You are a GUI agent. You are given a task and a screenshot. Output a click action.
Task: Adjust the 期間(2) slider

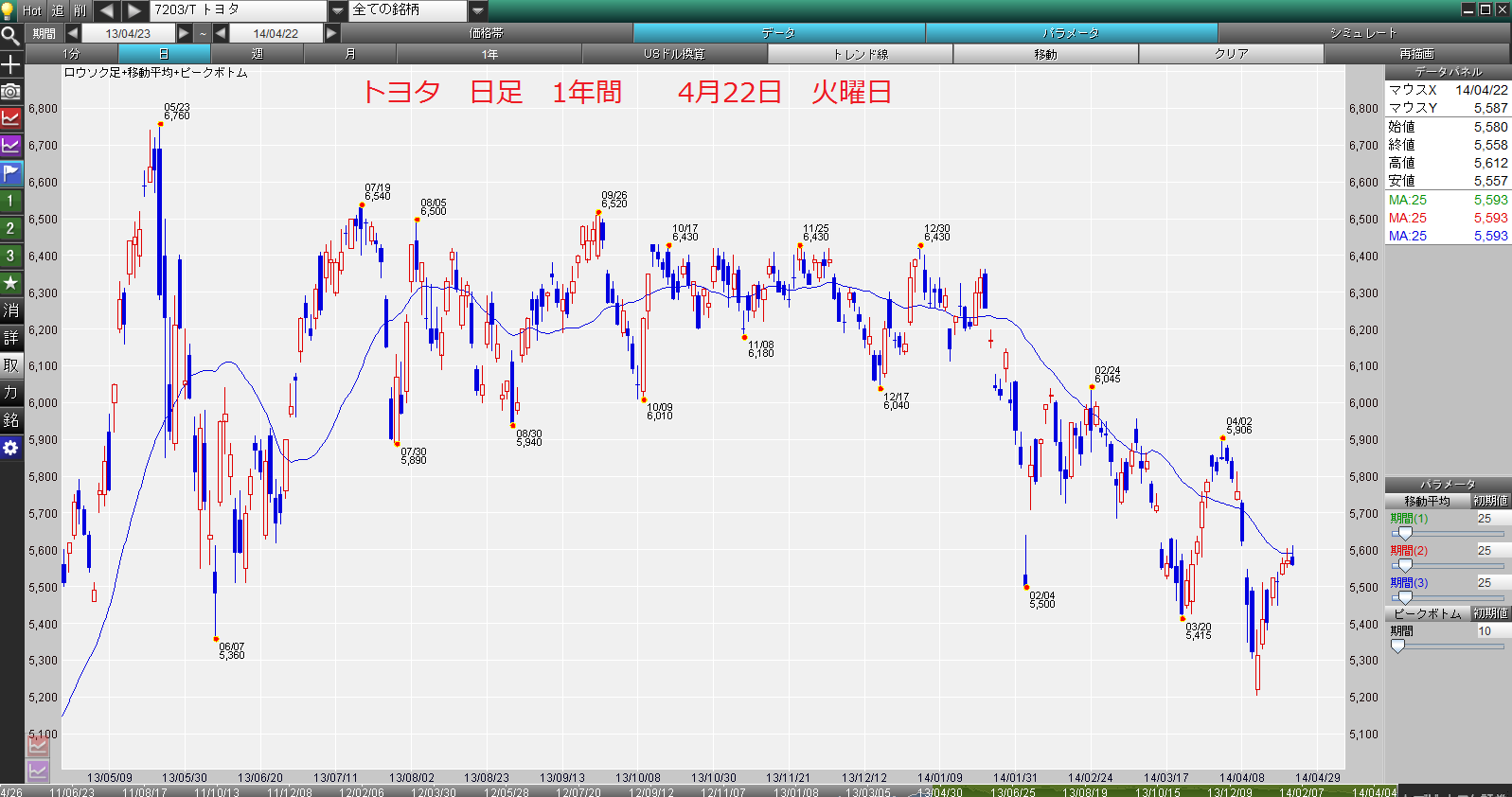pyautogui.click(x=1405, y=566)
